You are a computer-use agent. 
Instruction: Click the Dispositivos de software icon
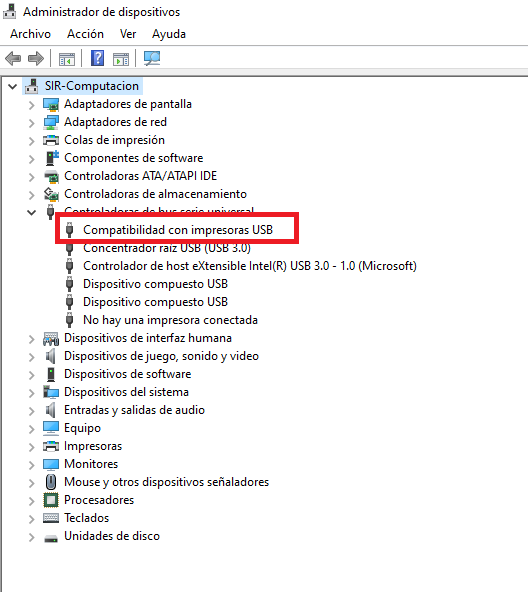(51, 374)
